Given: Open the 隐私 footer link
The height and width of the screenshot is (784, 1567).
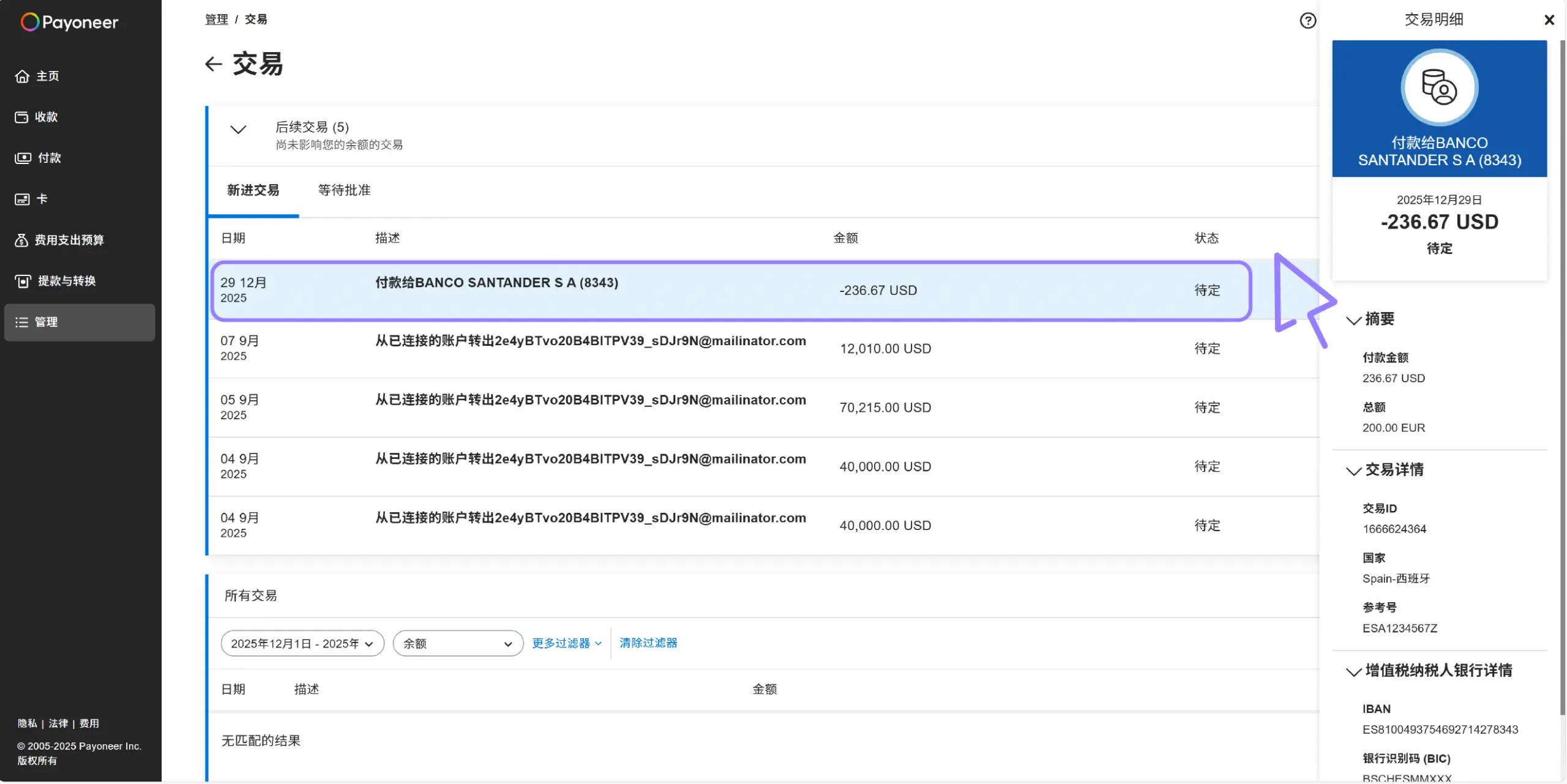Looking at the screenshot, I should tap(27, 723).
